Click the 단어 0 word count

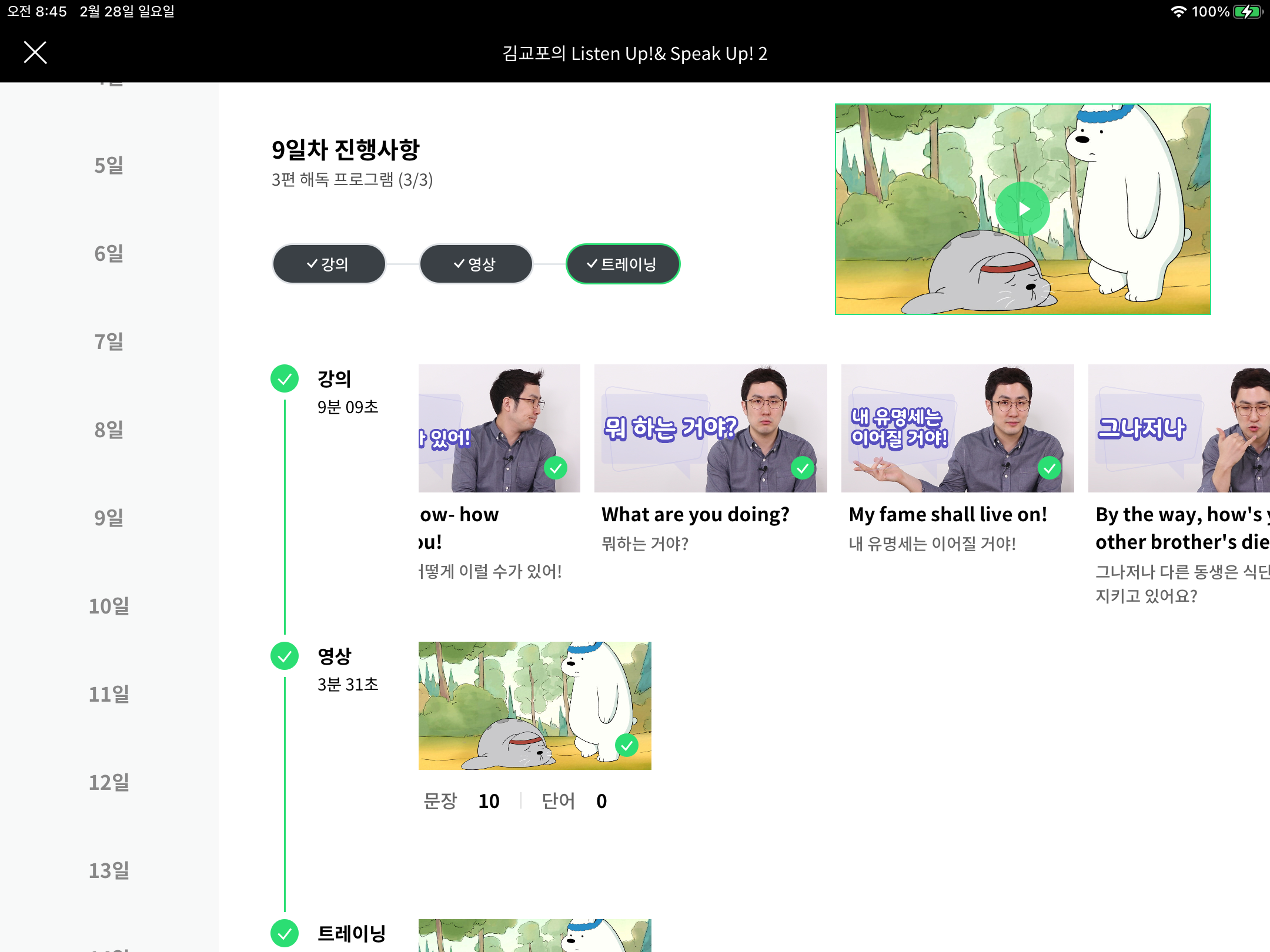point(574,801)
